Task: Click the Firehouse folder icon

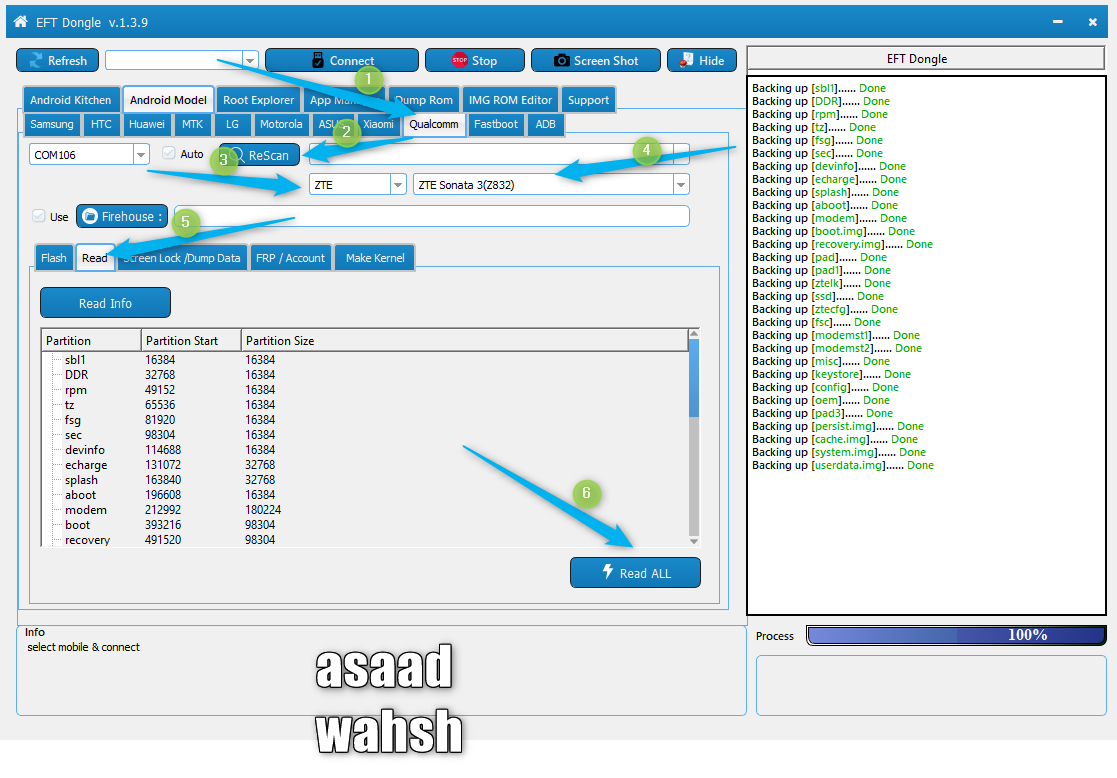Action: [x=90, y=216]
